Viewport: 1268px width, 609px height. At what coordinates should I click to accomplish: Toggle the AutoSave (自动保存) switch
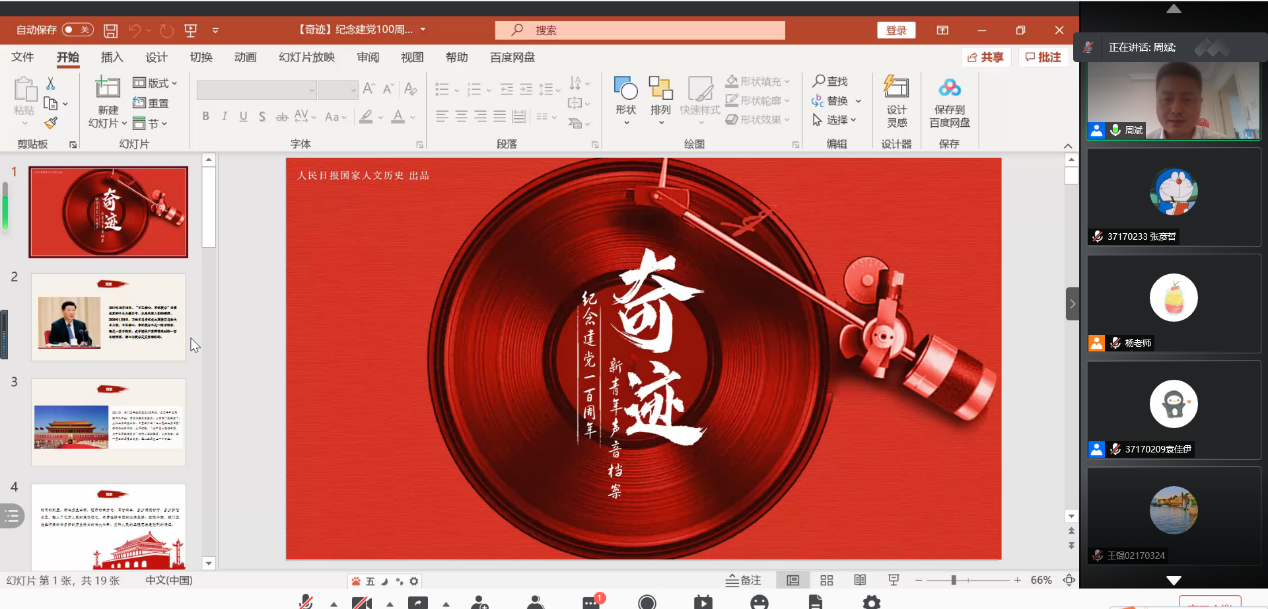[x=77, y=30]
